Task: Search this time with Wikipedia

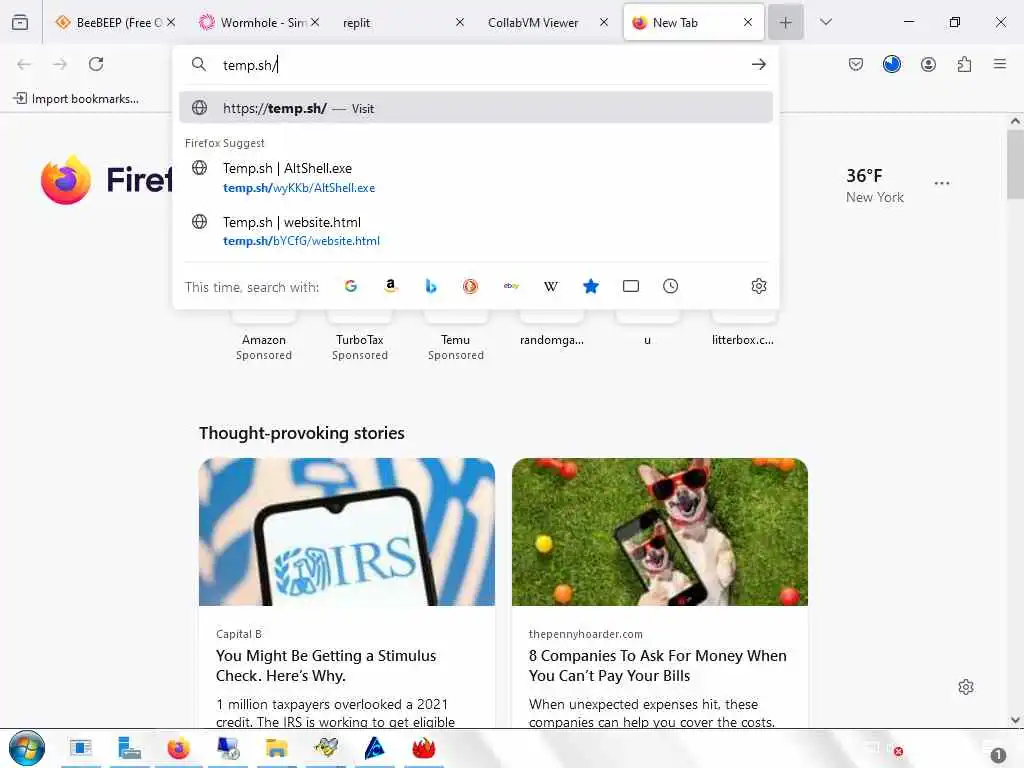Action: 551,286
